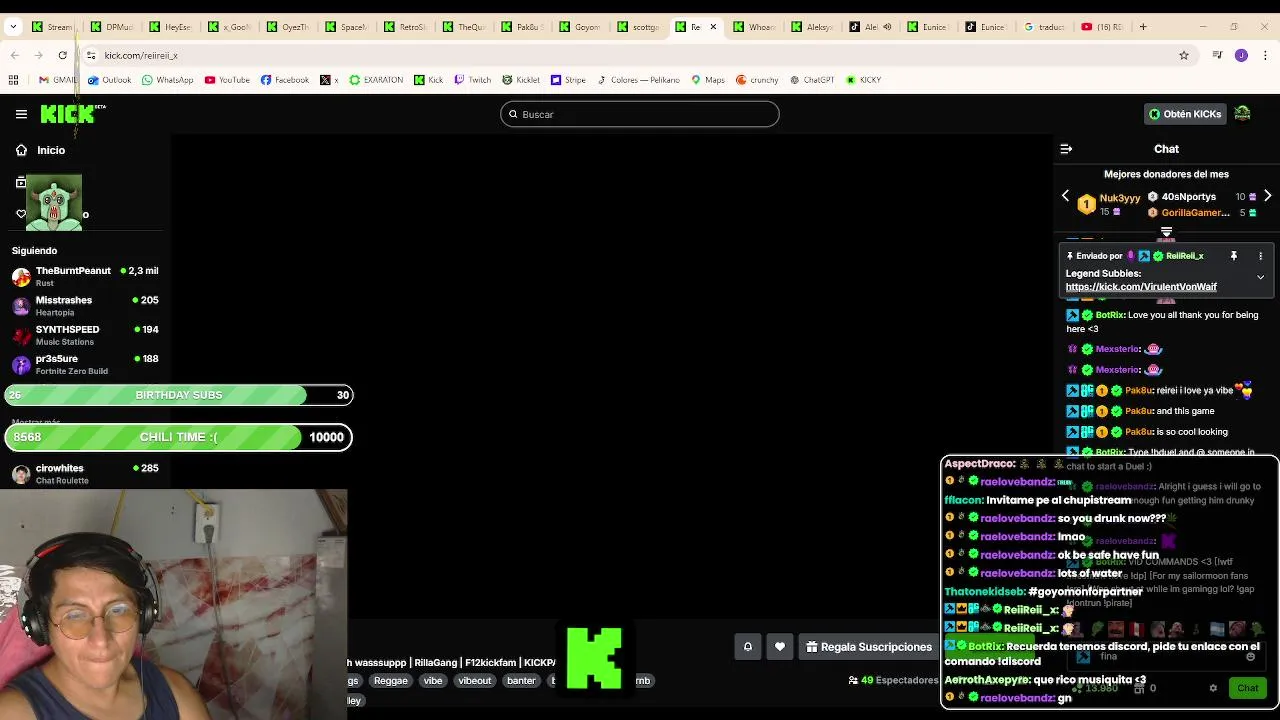The height and width of the screenshot is (720, 1280).
Task: Open SYNTHSPEED channel in sidebar
Action: click(85, 335)
